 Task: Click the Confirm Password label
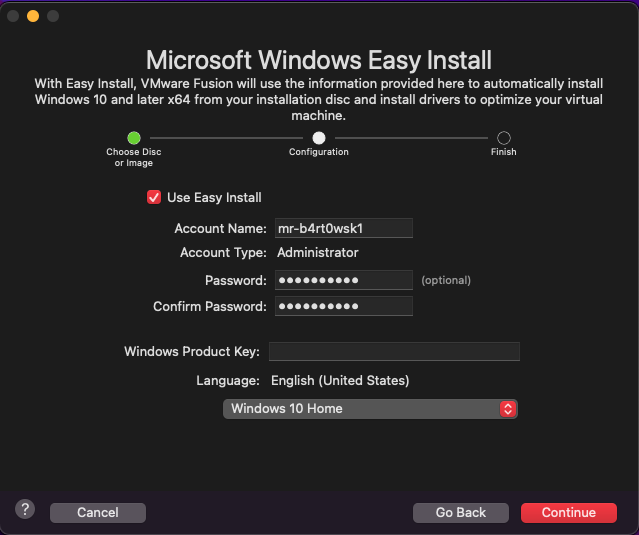[210, 306]
